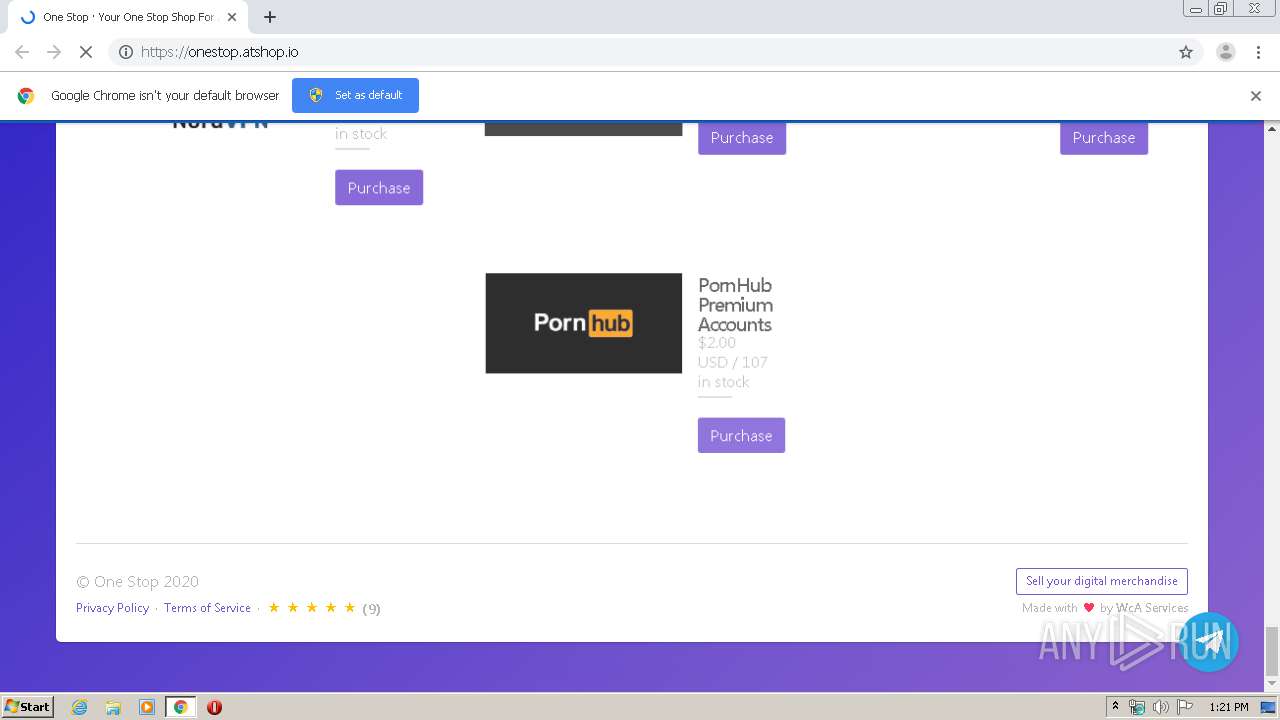Click Sell your digital merchandise button
The width and height of the screenshot is (1280, 720).
click(1102, 581)
